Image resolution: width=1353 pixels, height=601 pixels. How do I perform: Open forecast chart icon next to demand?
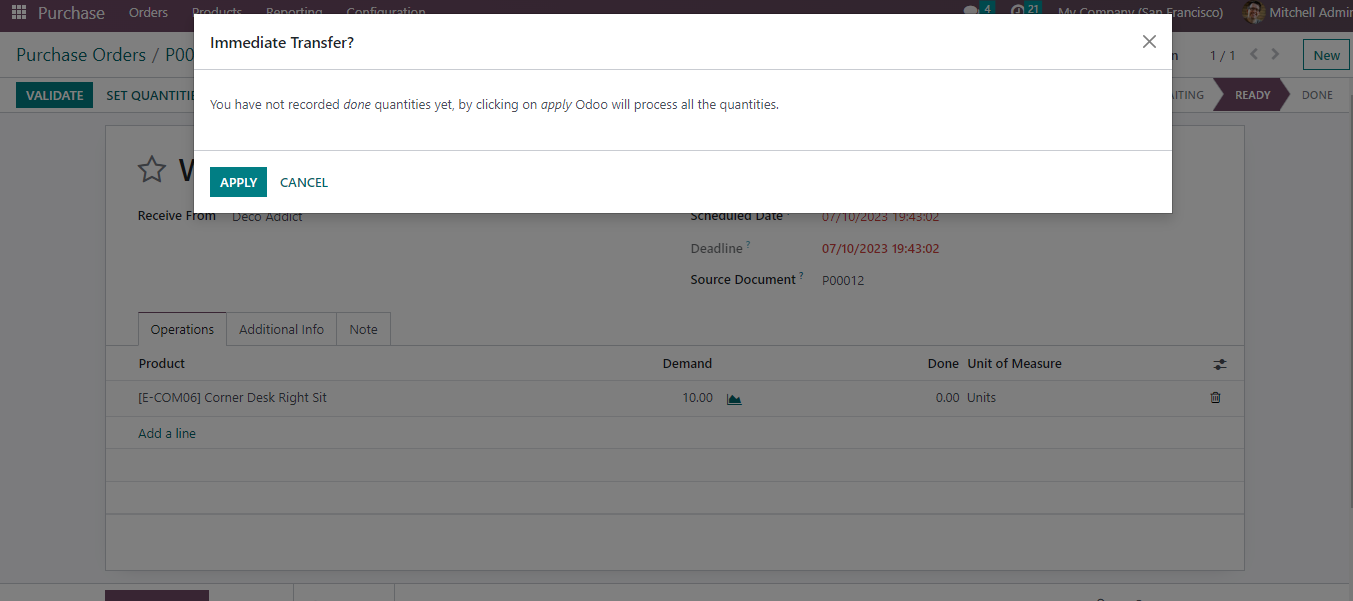(x=734, y=398)
